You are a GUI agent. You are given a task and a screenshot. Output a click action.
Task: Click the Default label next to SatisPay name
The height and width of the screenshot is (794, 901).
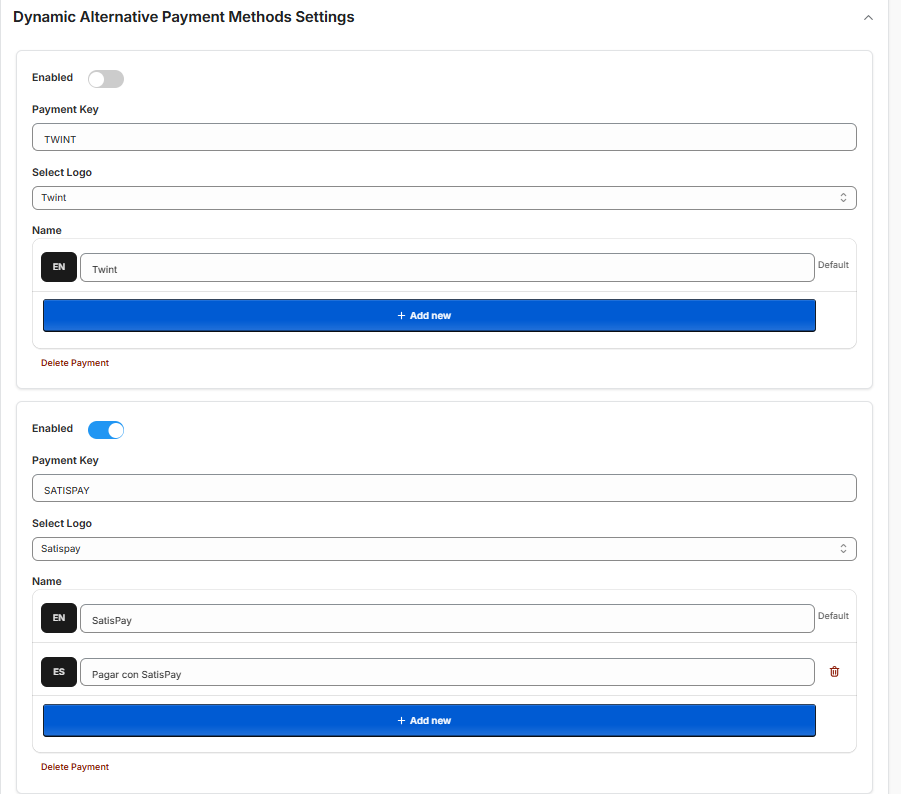click(x=833, y=616)
